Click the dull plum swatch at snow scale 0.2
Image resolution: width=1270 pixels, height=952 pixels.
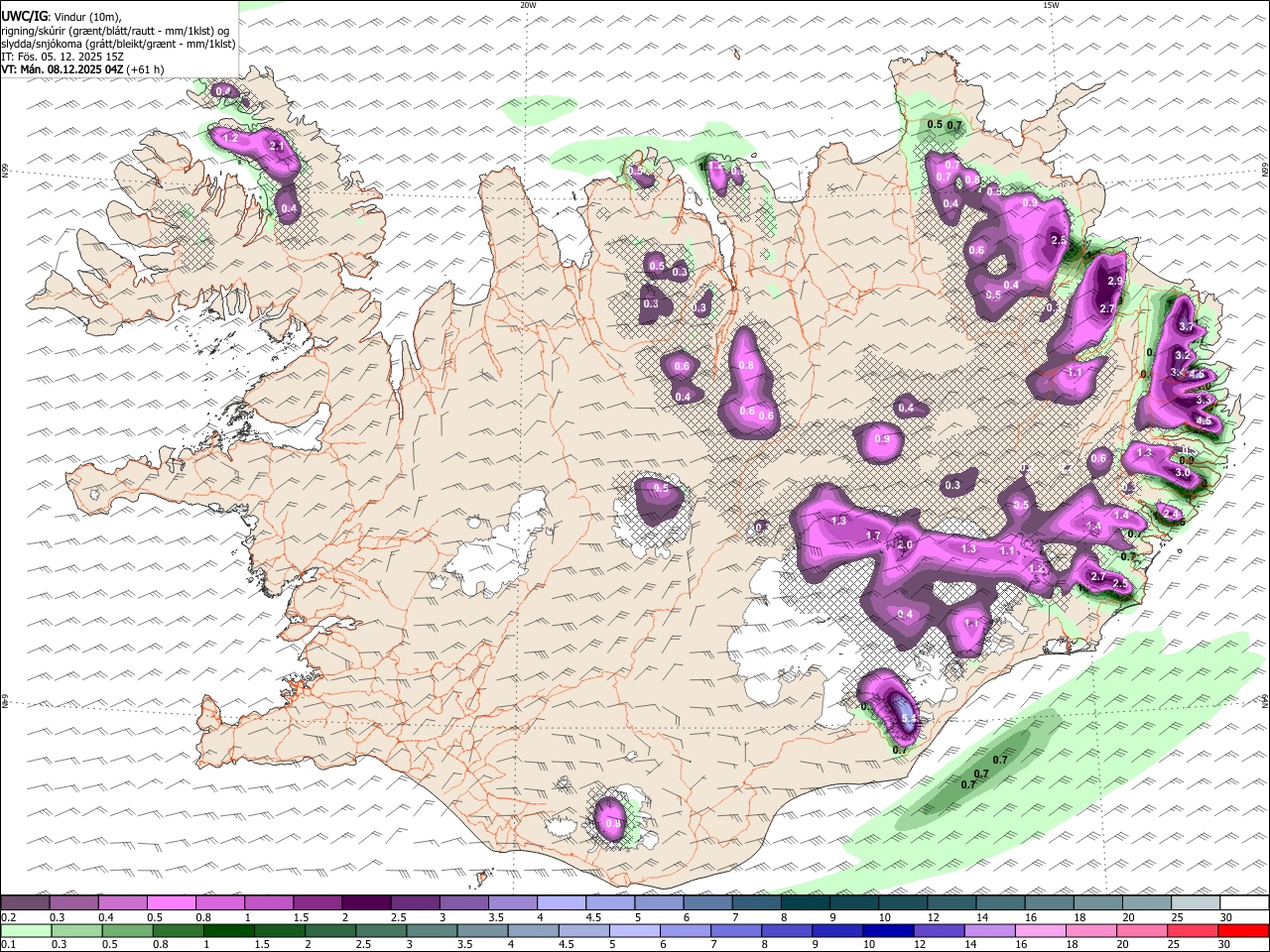tap(26, 903)
